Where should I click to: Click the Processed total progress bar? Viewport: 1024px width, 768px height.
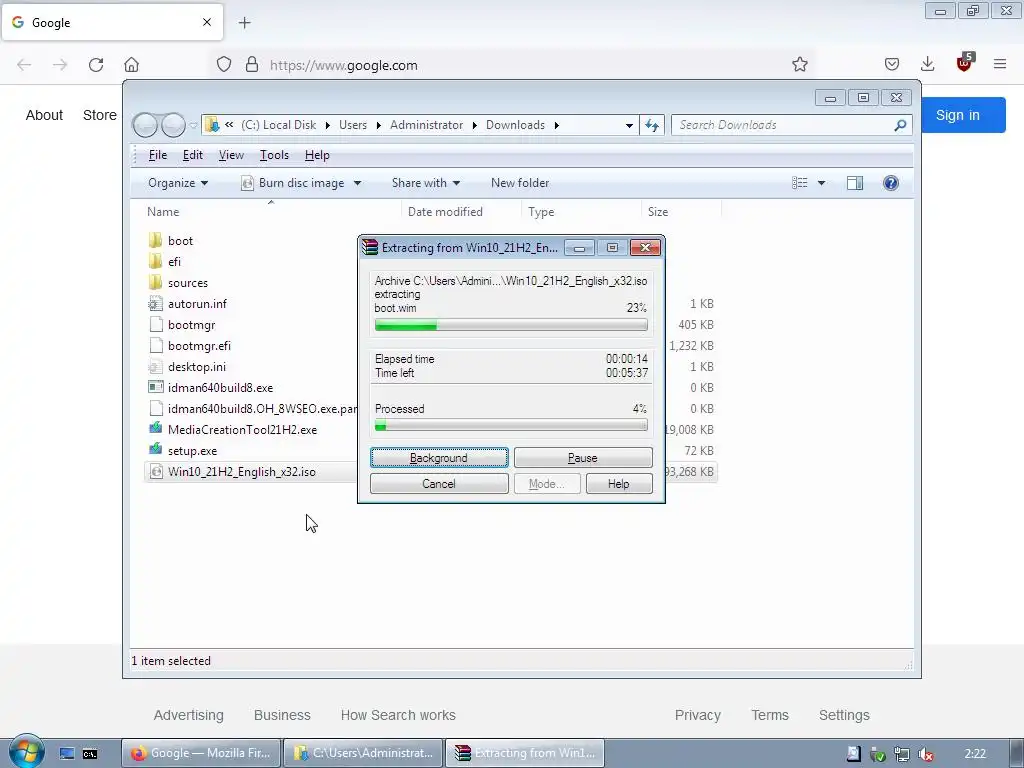click(x=511, y=426)
